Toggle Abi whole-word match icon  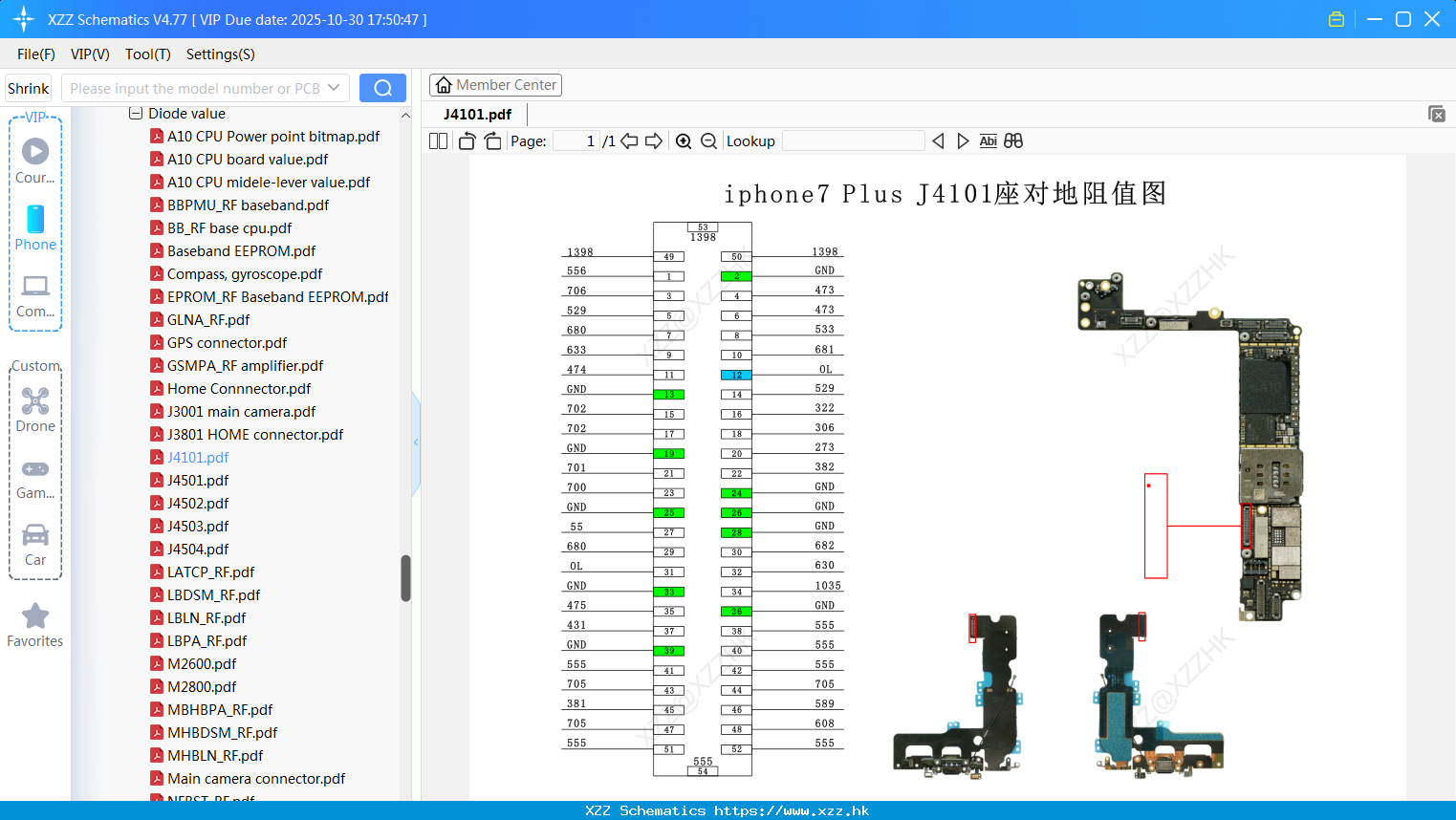[989, 140]
